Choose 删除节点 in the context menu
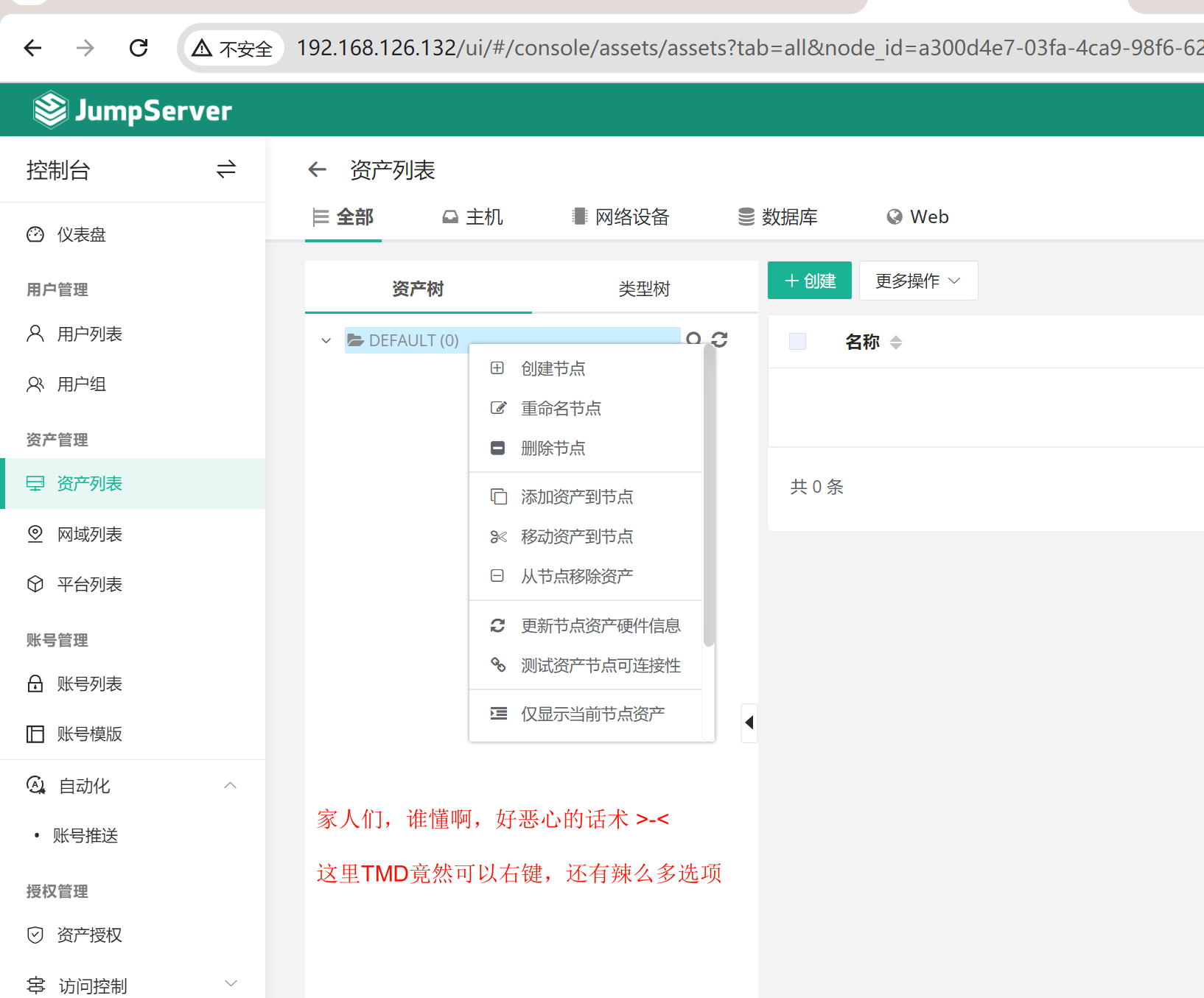 (553, 448)
